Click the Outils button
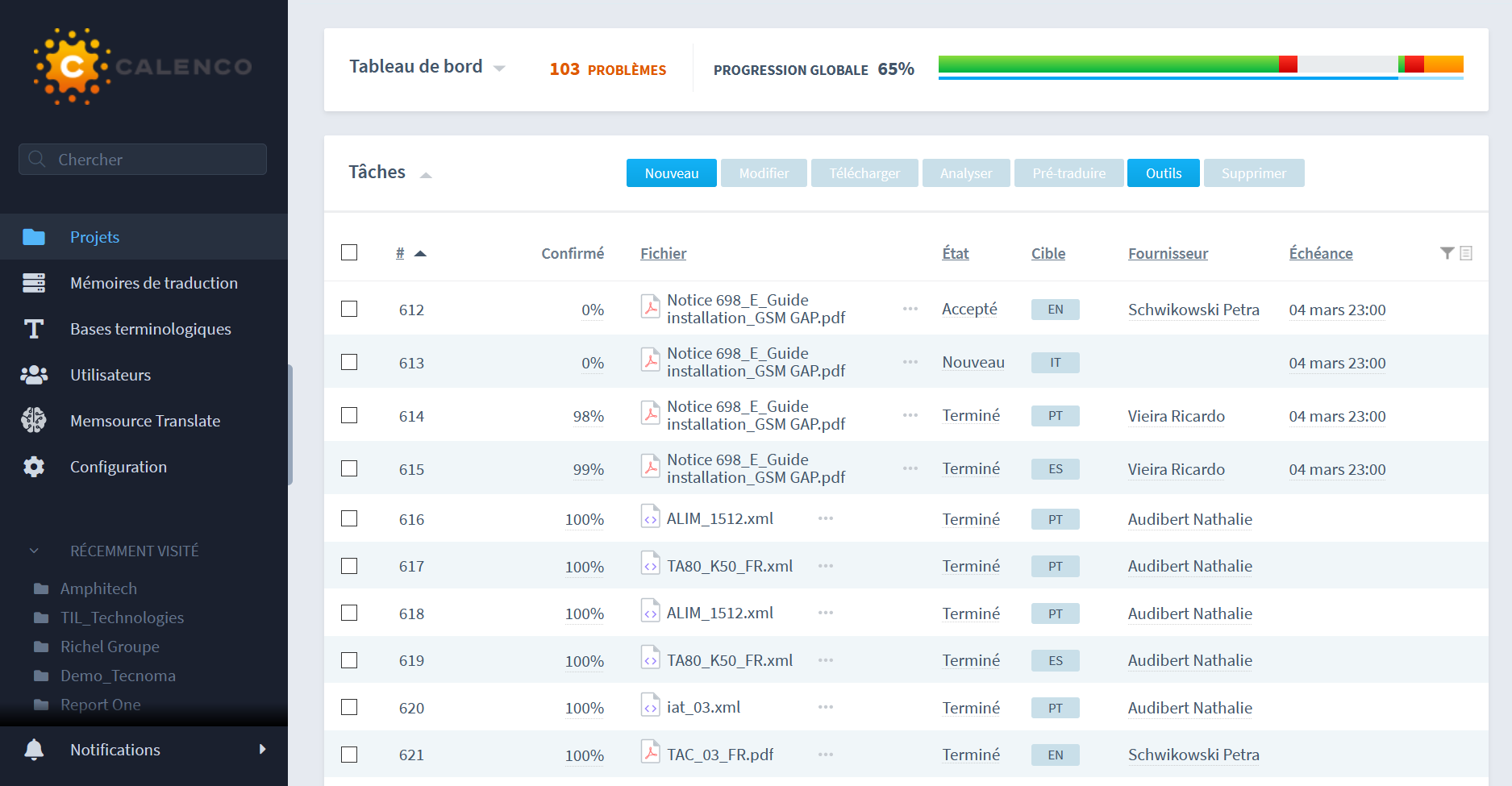 [x=1163, y=173]
